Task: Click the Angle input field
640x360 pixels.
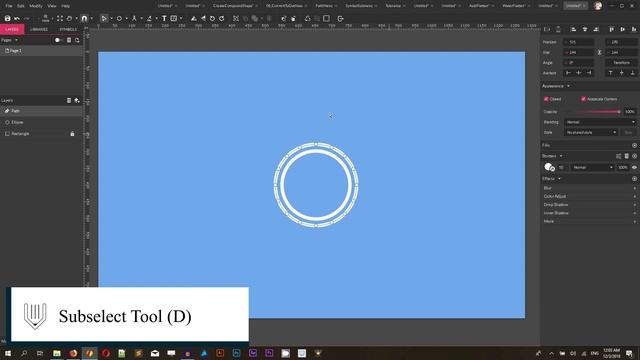Action: [579, 62]
